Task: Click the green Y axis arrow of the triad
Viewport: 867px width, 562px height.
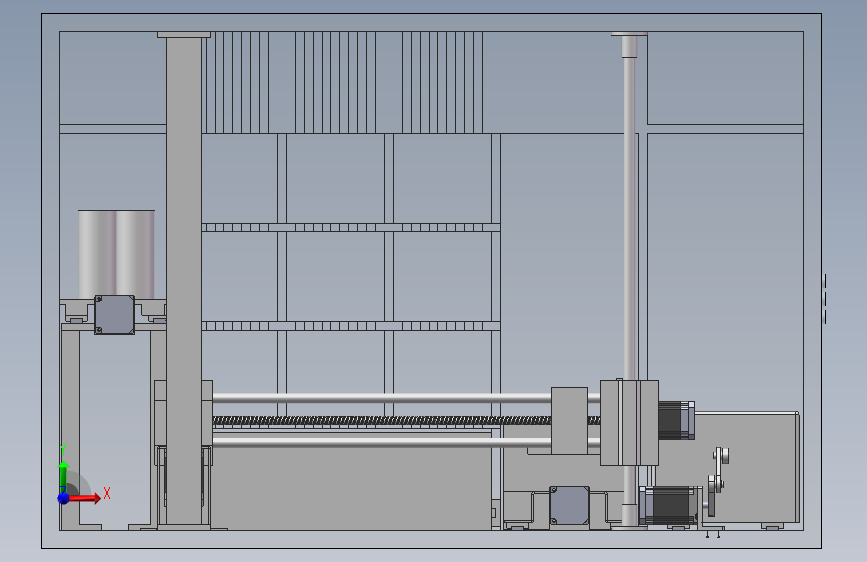Action: (x=63, y=475)
